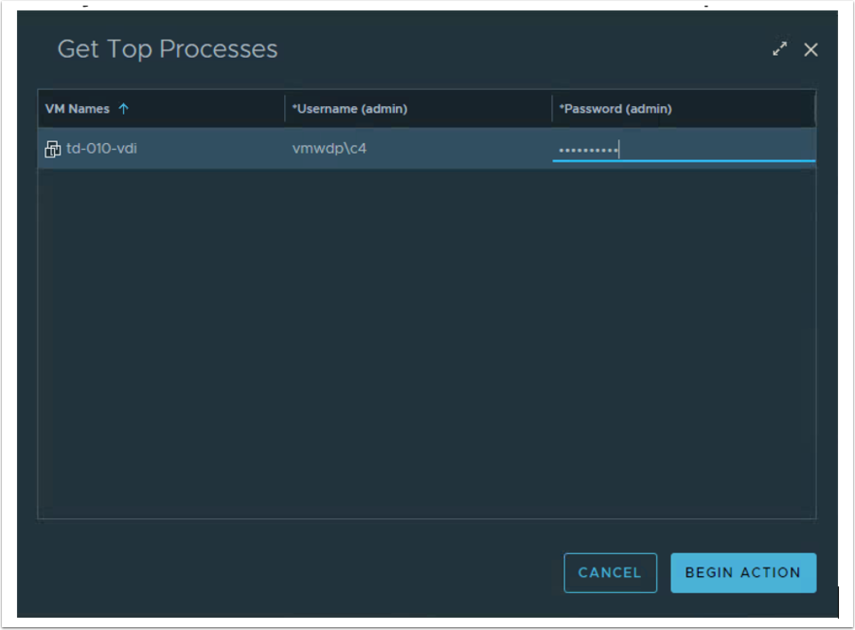Click blank header space right of dialog title

point(520,49)
